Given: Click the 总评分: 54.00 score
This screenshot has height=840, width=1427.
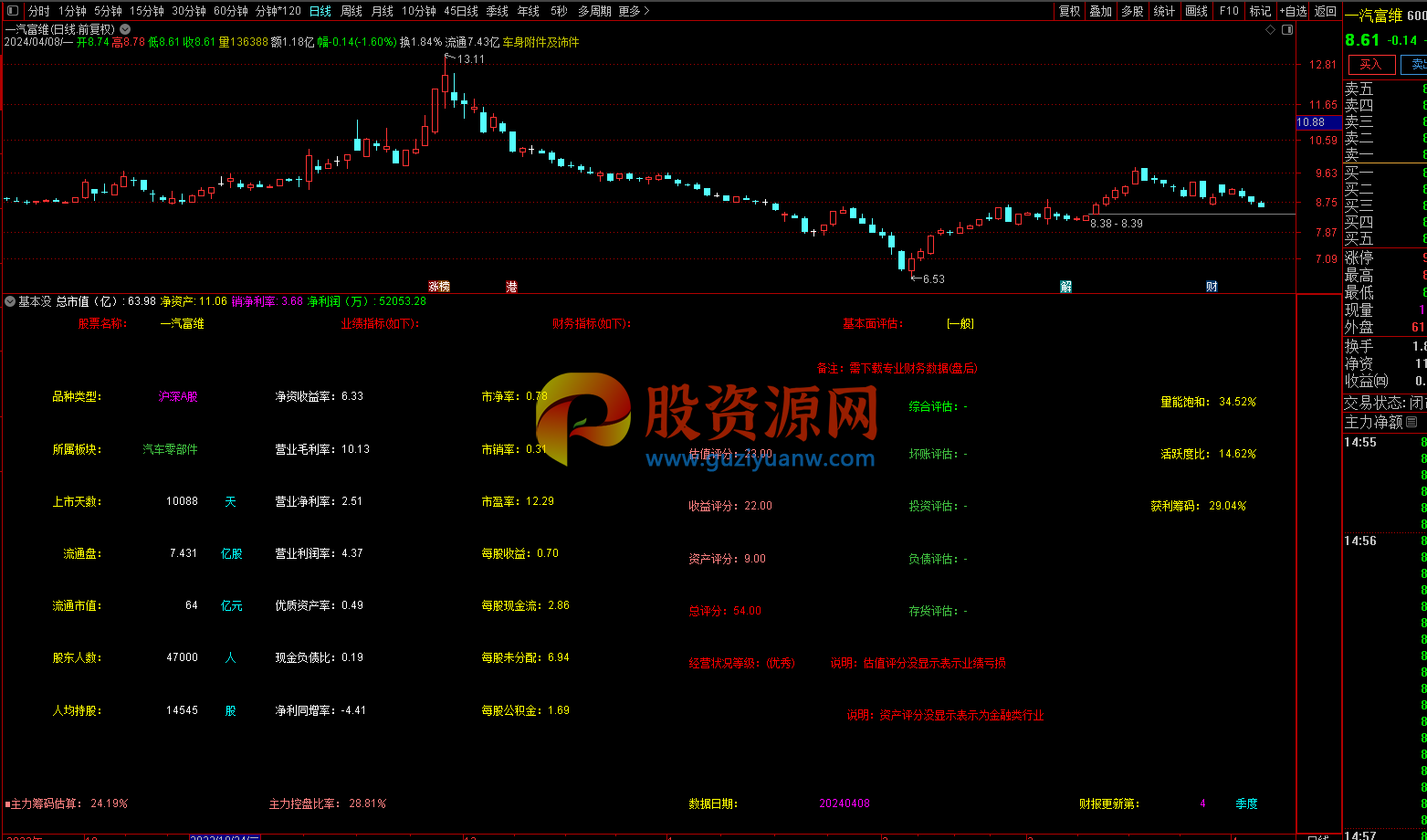Looking at the screenshot, I should click(725, 611).
